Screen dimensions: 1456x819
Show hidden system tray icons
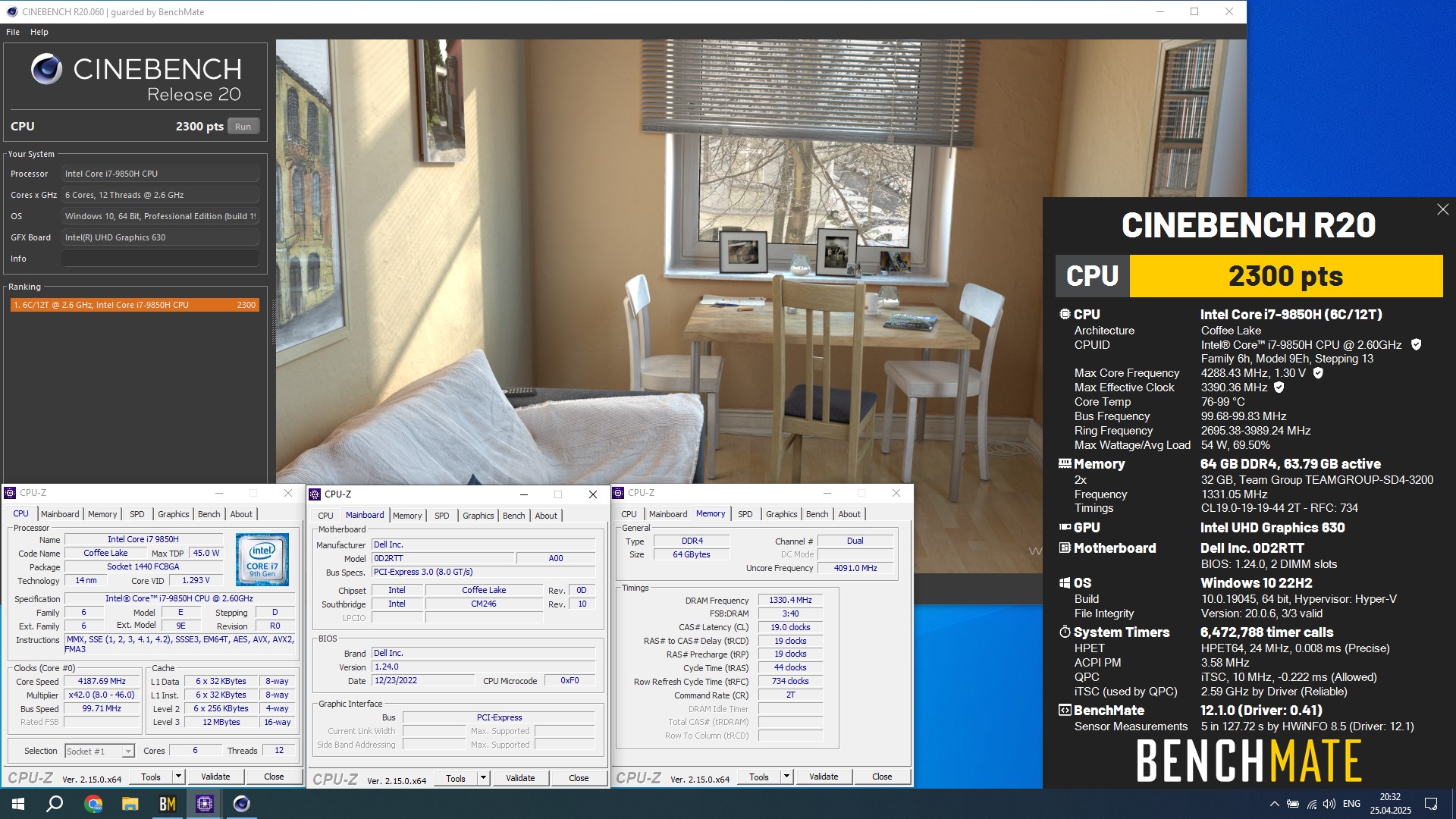tap(1274, 804)
